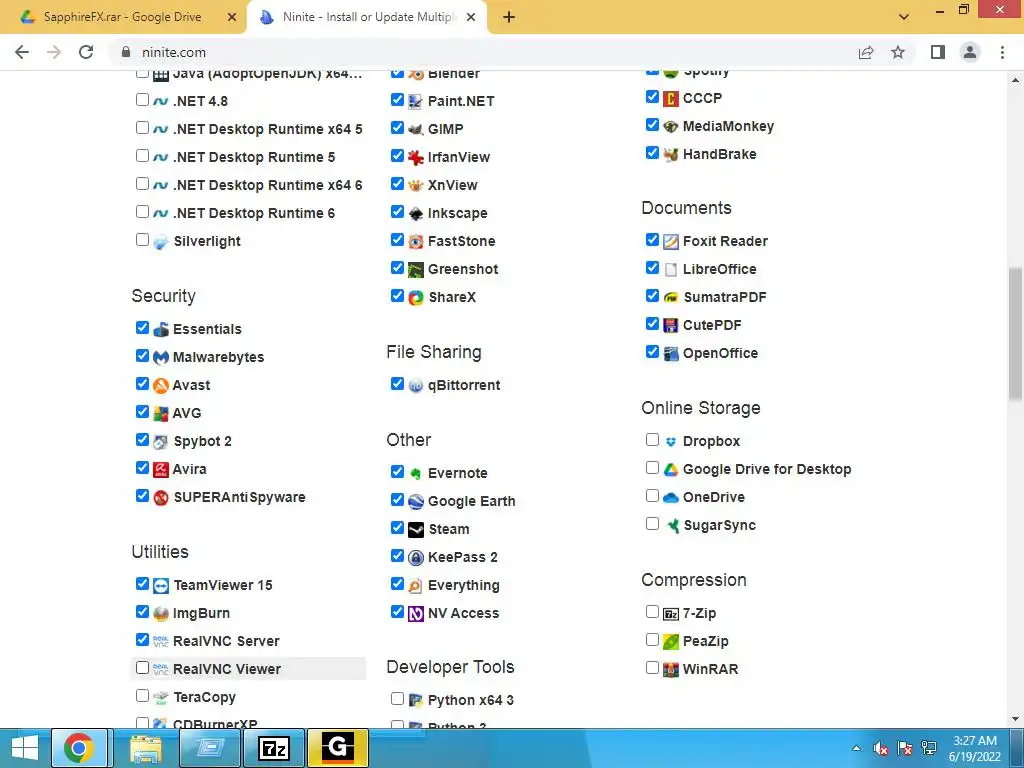Open File Explorer from taskbar
Screen dimensions: 1024x768
146,748
